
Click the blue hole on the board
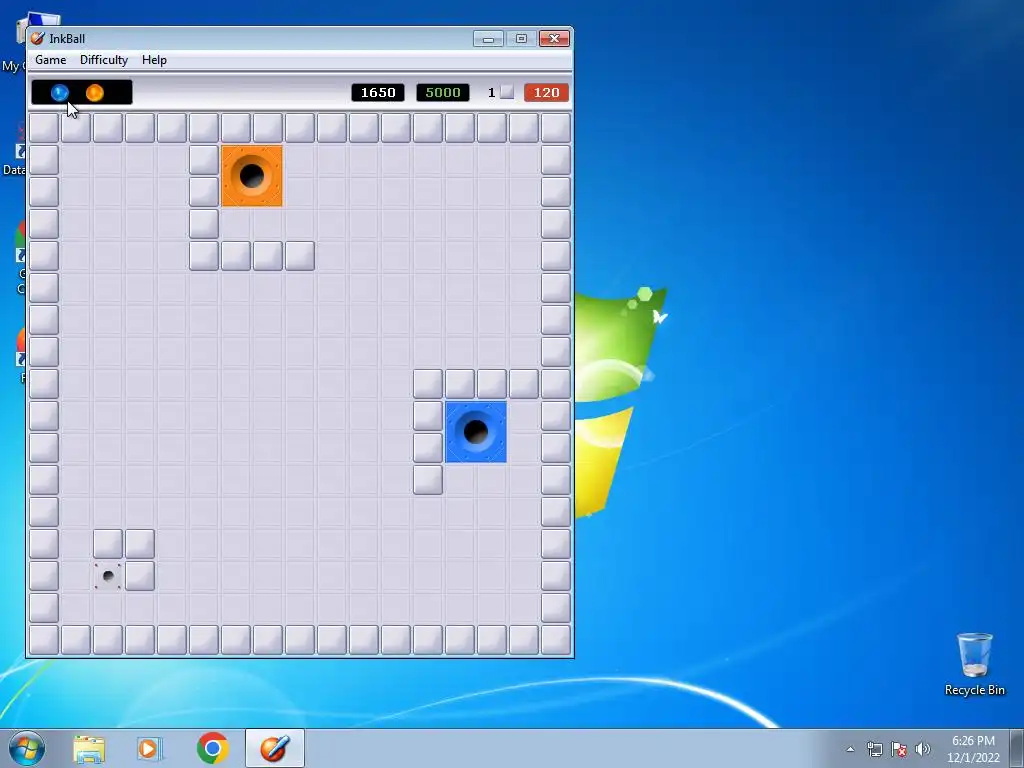coord(475,432)
